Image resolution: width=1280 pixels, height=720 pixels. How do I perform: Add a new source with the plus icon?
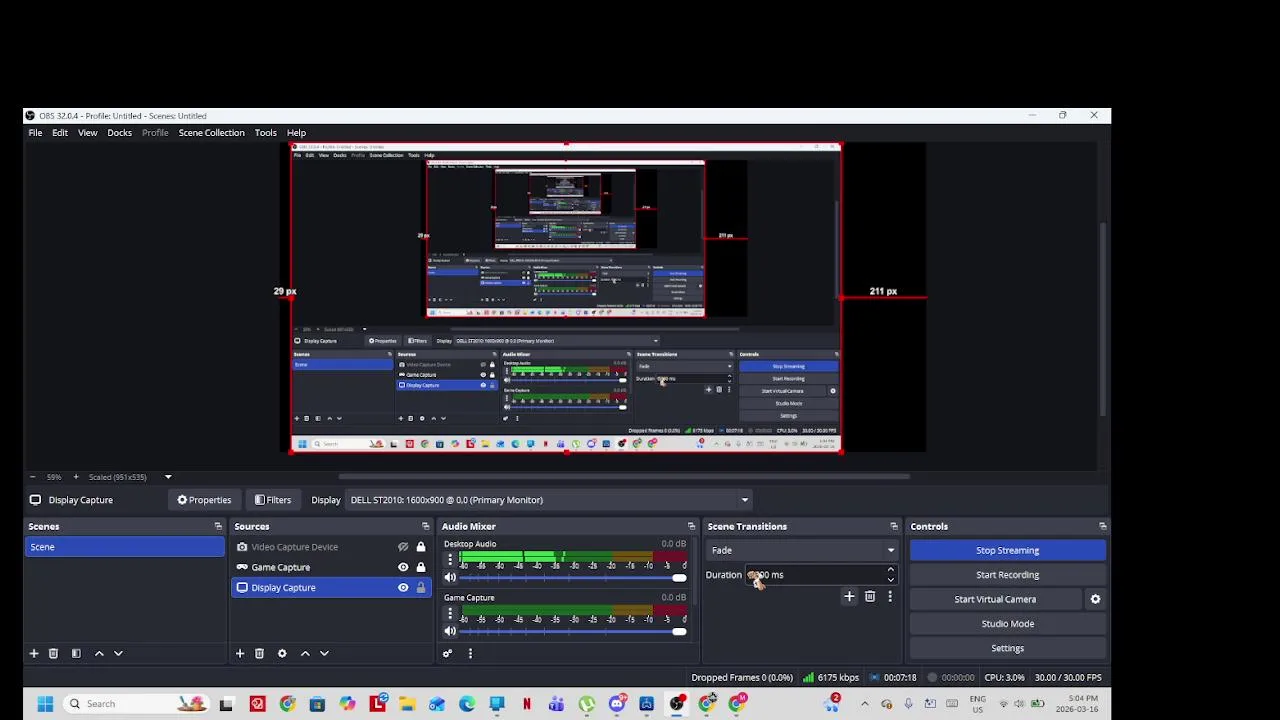point(240,653)
